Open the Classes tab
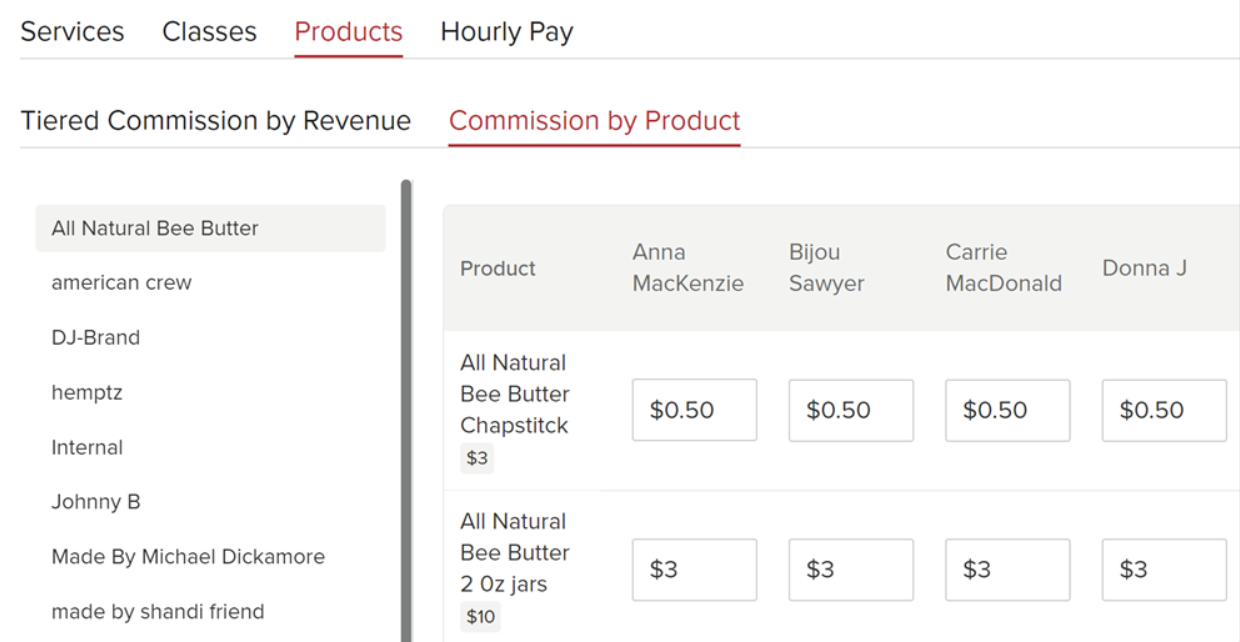The image size is (1240, 642). [x=209, y=32]
